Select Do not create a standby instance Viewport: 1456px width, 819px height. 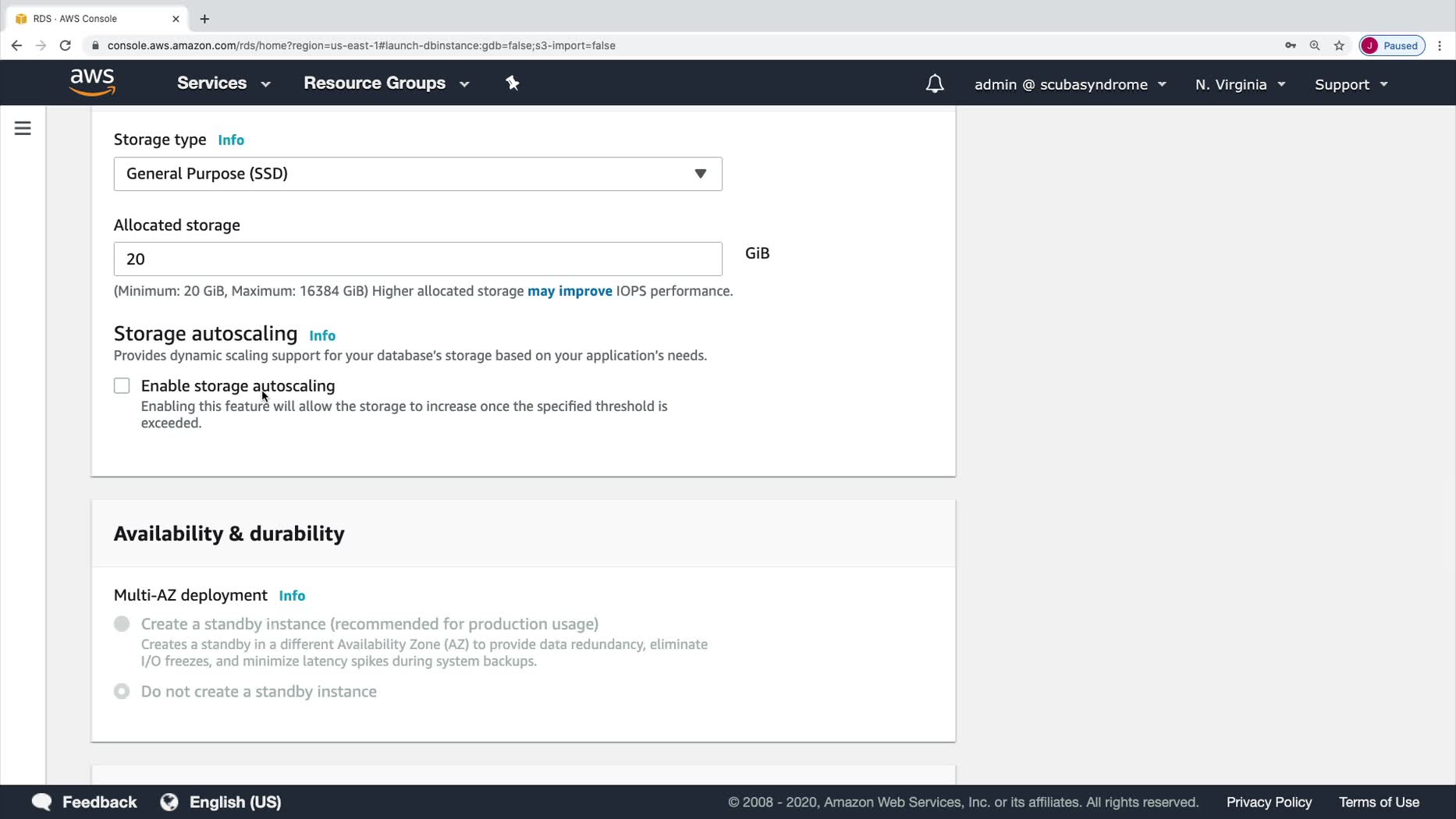[x=122, y=692]
